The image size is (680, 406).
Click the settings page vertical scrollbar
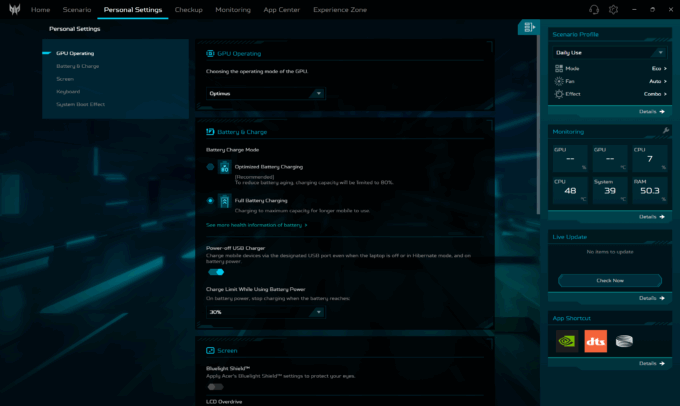(538, 126)
